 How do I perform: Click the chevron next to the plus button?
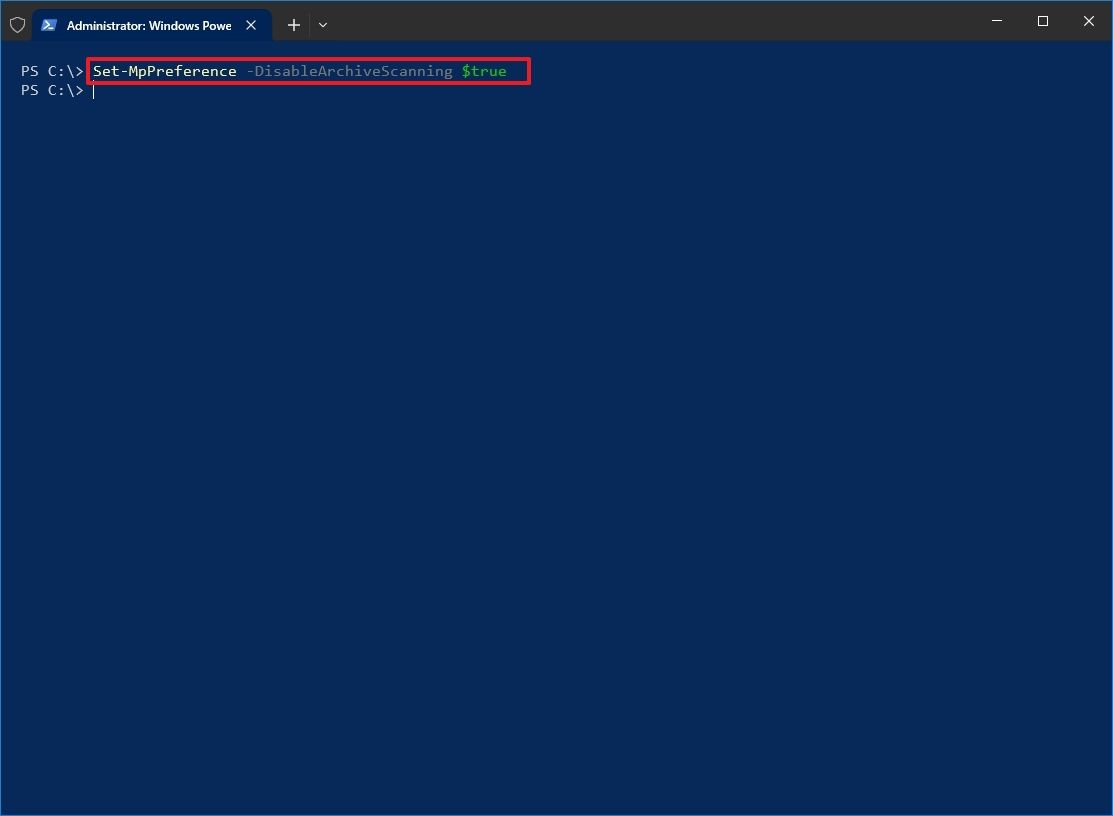(322, 24)
